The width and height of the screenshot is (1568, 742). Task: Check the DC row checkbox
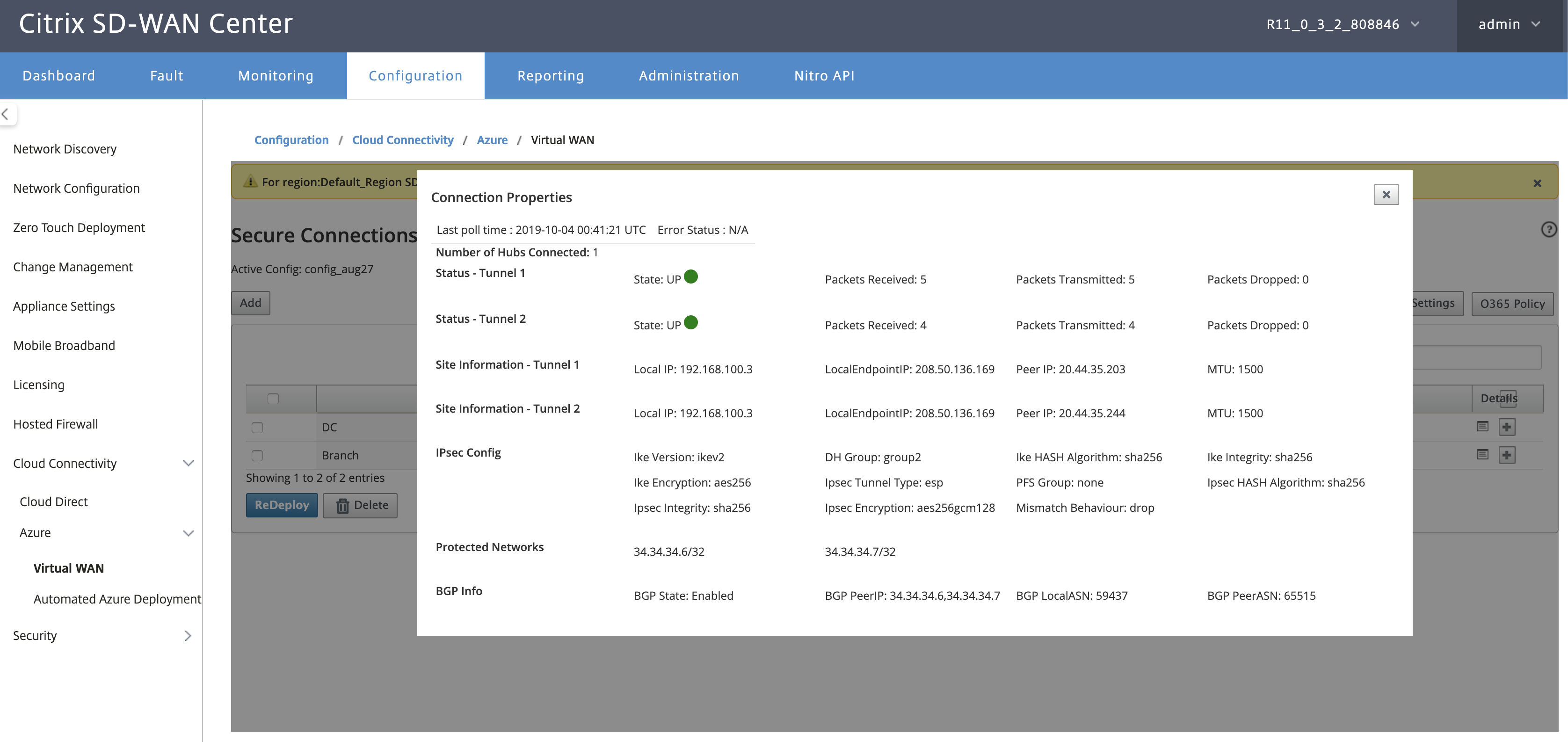[257, 427]
